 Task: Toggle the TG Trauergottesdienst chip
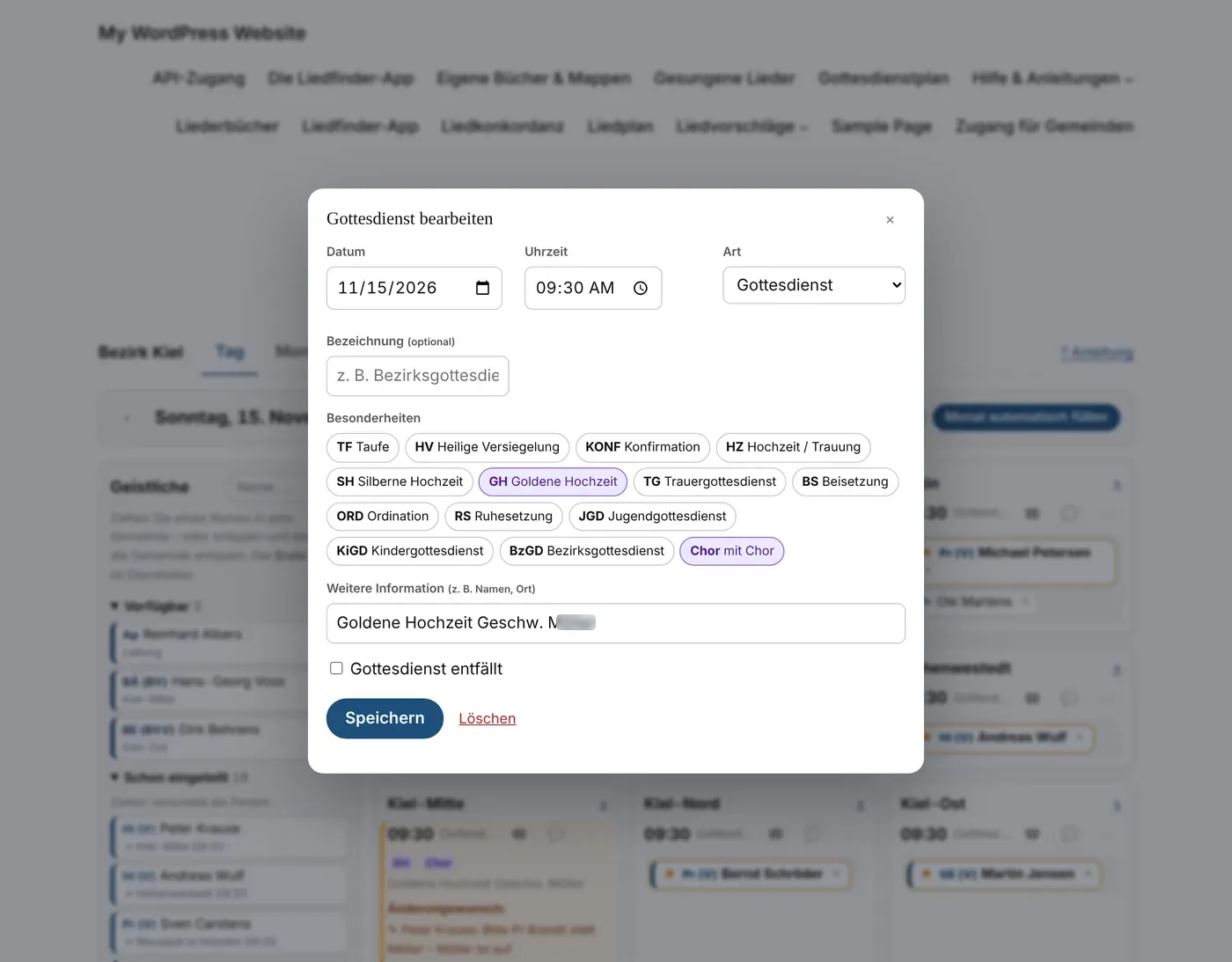pos(709,481)
